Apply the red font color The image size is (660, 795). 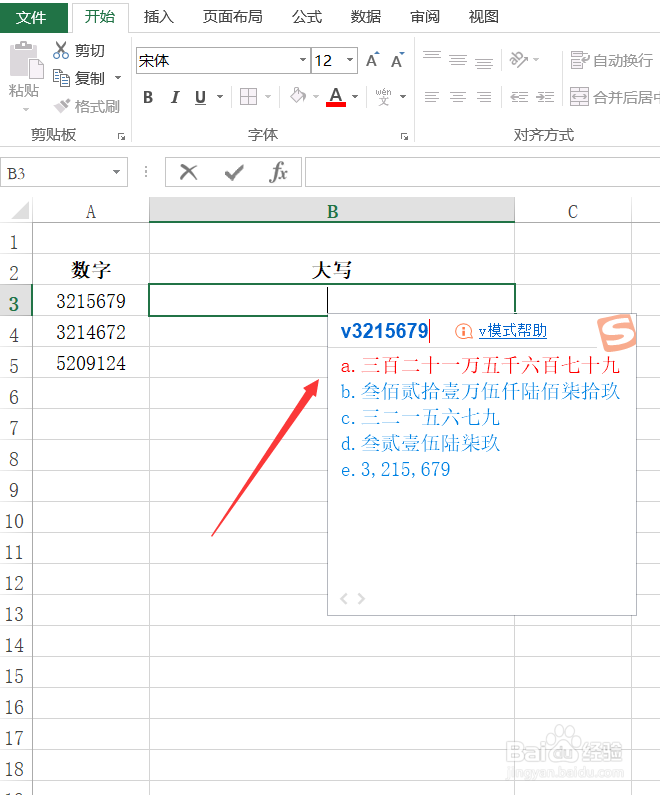pos(336,96)
